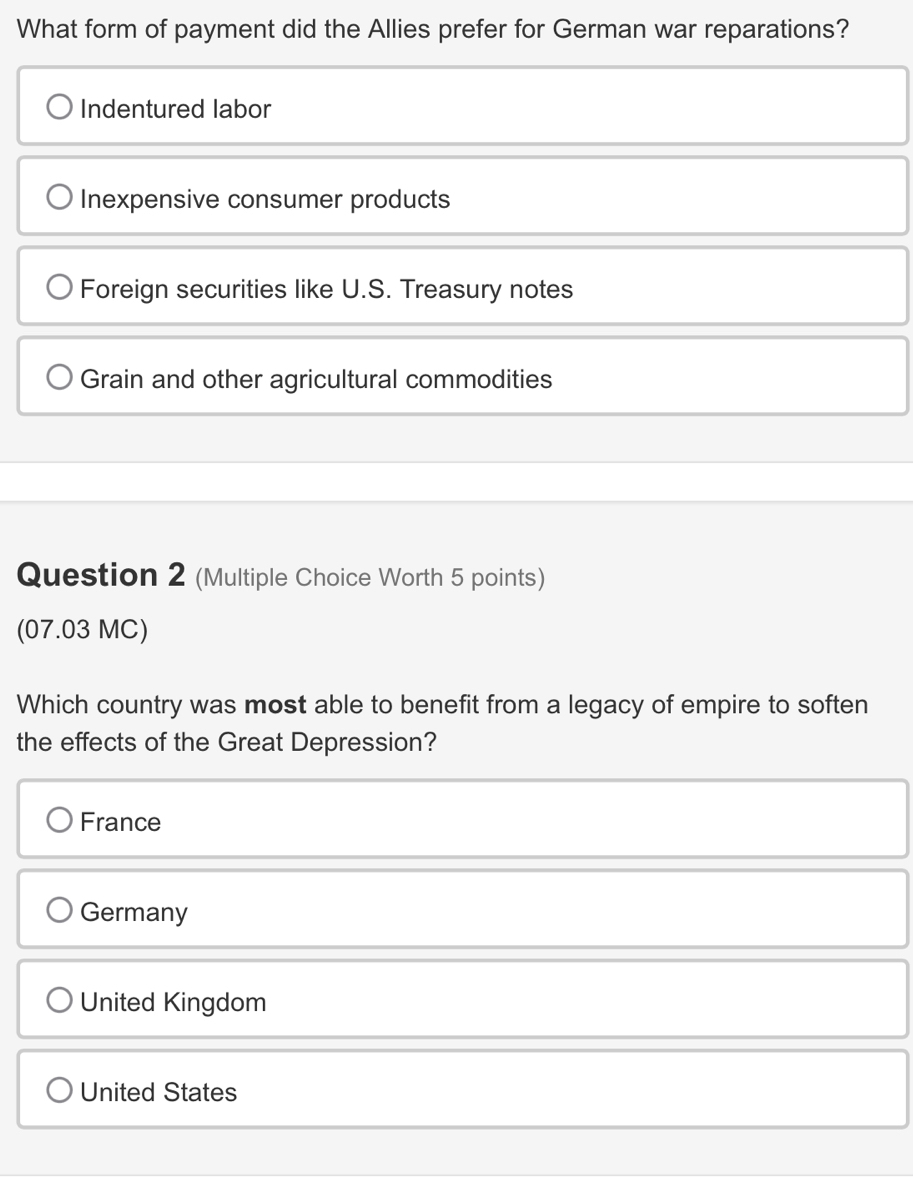The image size is (913, 1202).
Task: Click the 'Indentured labor' answer text
Action: (x=176, y=109)
